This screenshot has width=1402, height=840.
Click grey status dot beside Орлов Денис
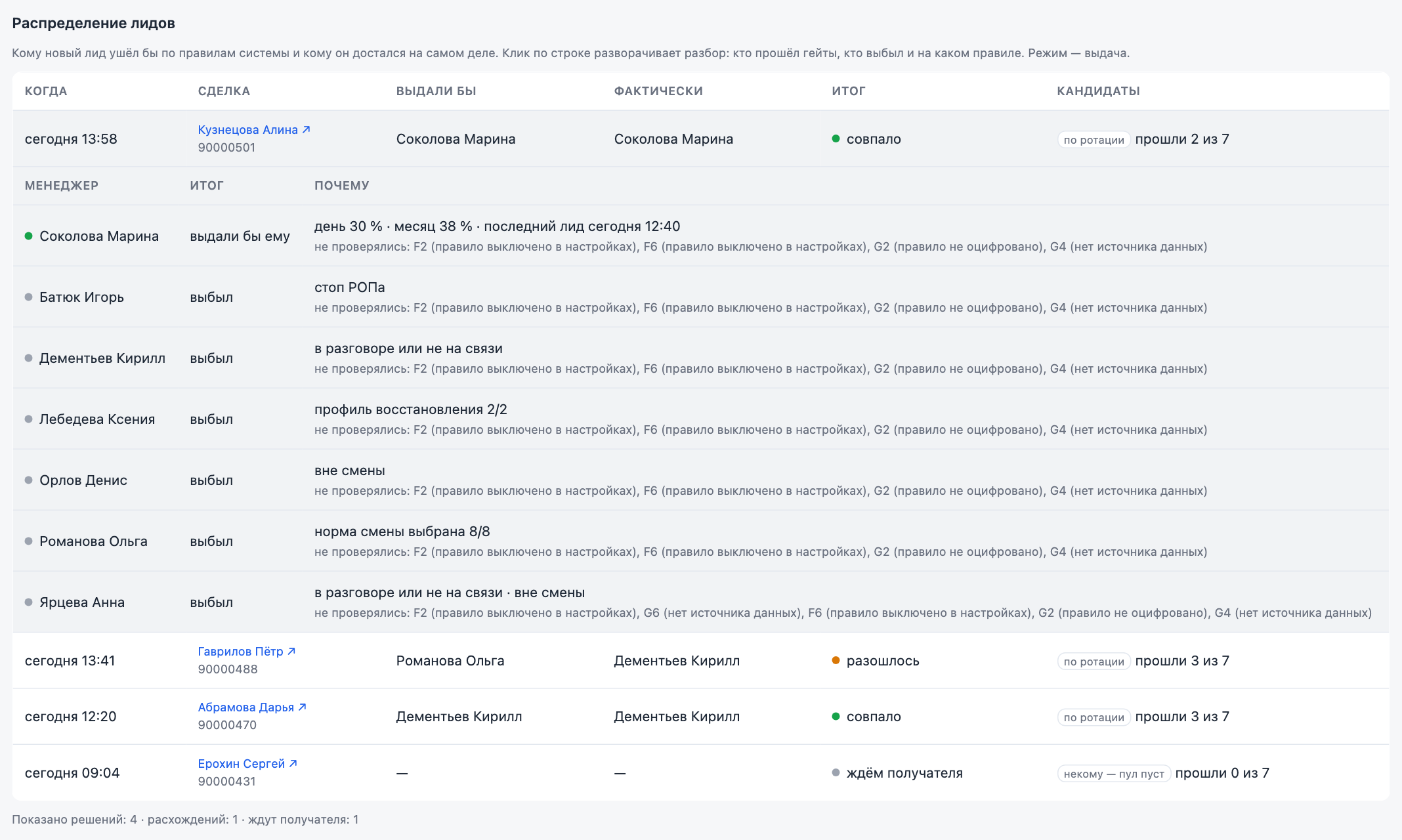click(29, 480)
